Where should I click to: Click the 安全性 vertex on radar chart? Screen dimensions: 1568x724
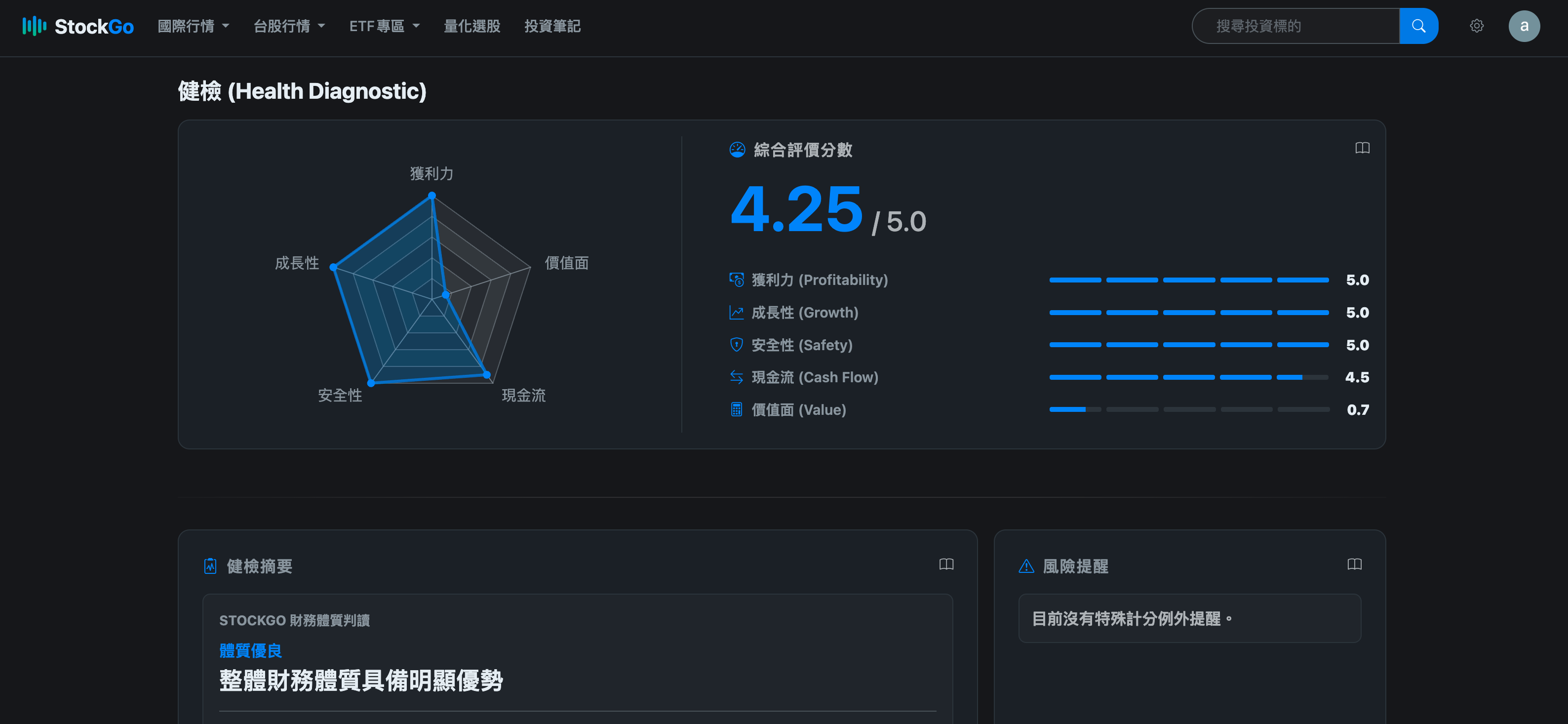point(371,383)
